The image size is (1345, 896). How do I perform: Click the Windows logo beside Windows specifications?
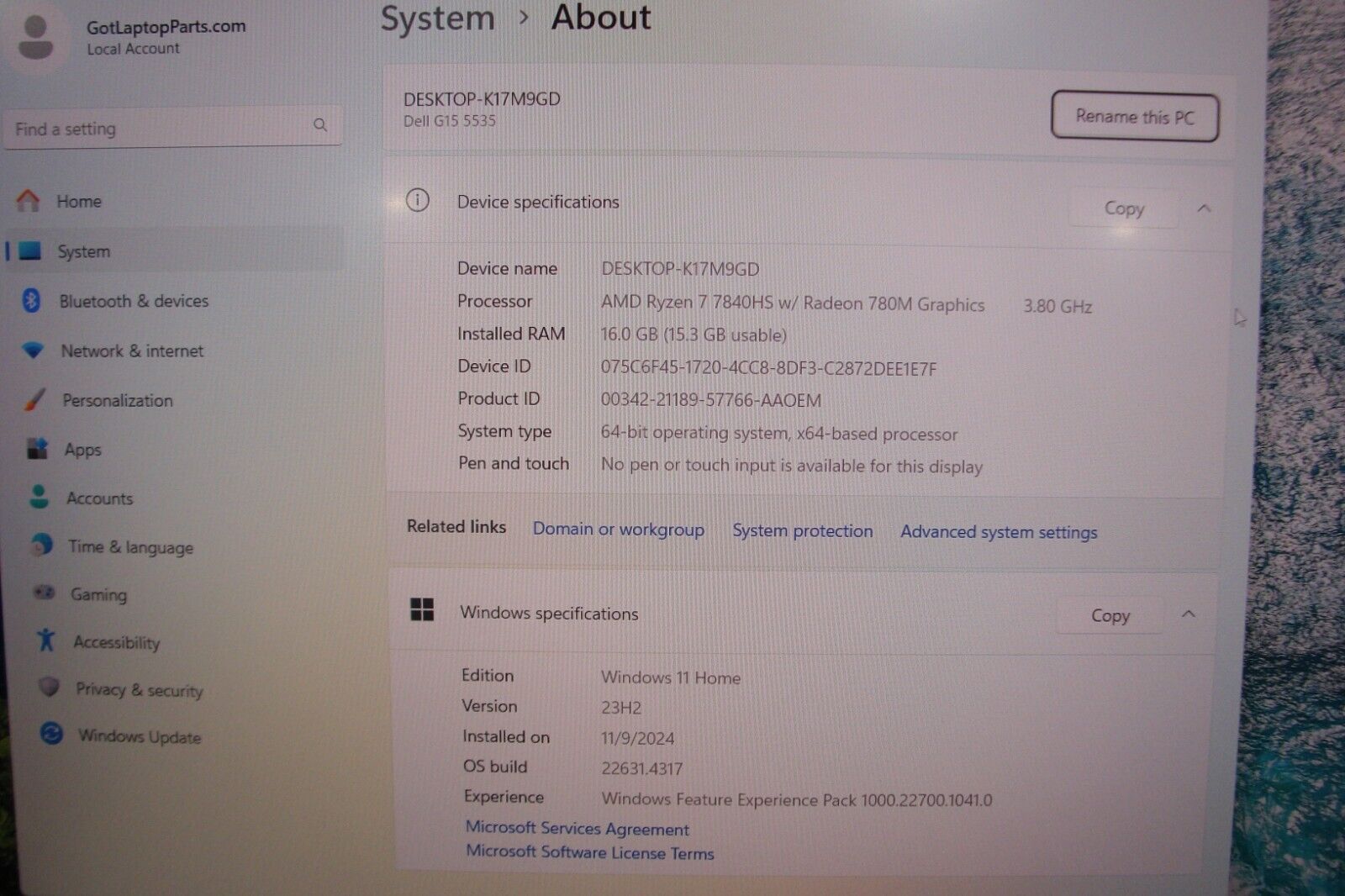[422, 609]
